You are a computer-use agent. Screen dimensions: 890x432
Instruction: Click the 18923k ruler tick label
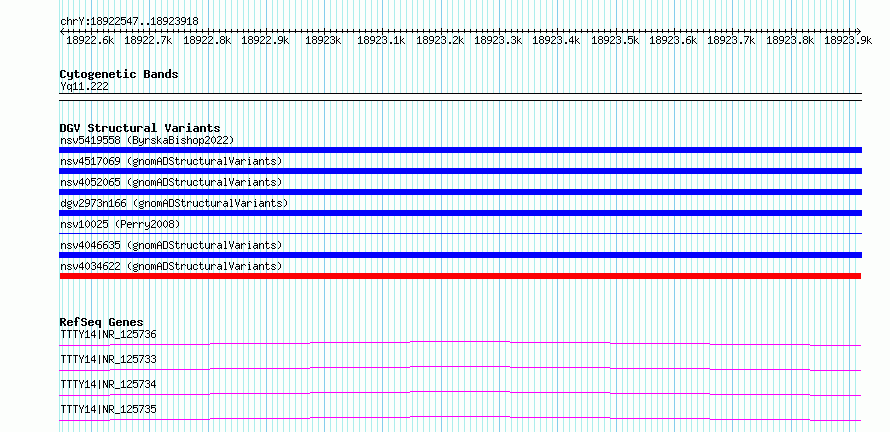(324, 40)
